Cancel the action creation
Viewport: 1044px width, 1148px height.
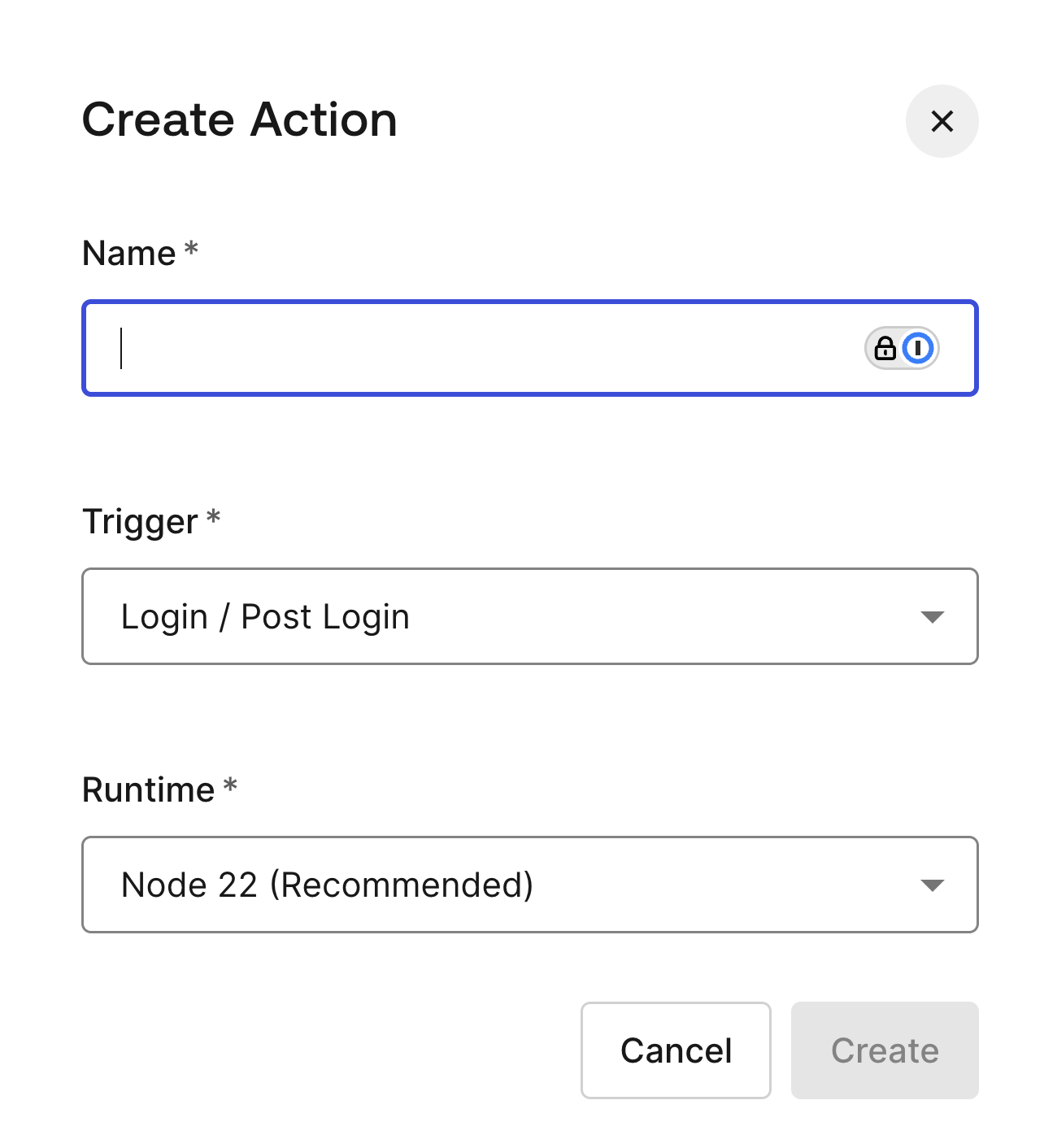(x=676, y=1050)
